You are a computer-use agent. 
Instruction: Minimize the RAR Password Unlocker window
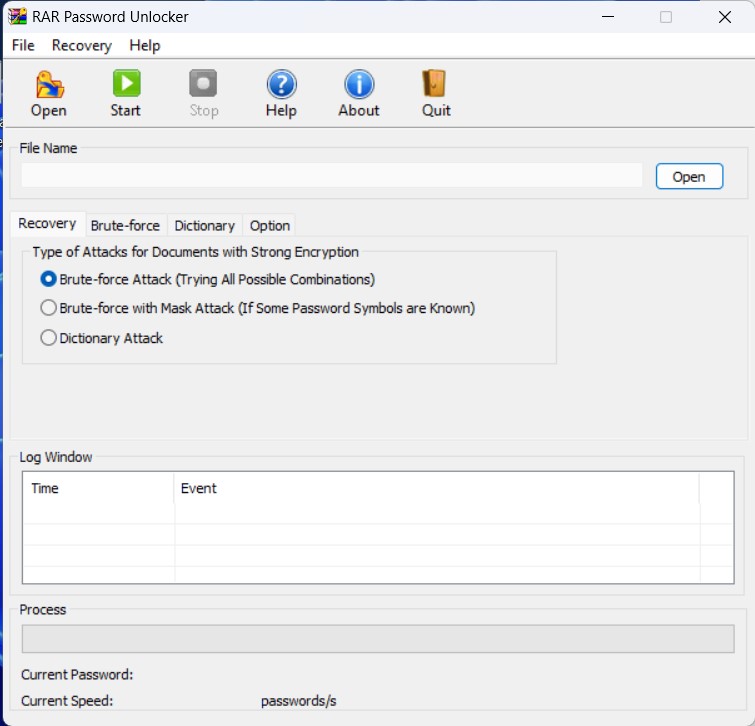[608, 17]
